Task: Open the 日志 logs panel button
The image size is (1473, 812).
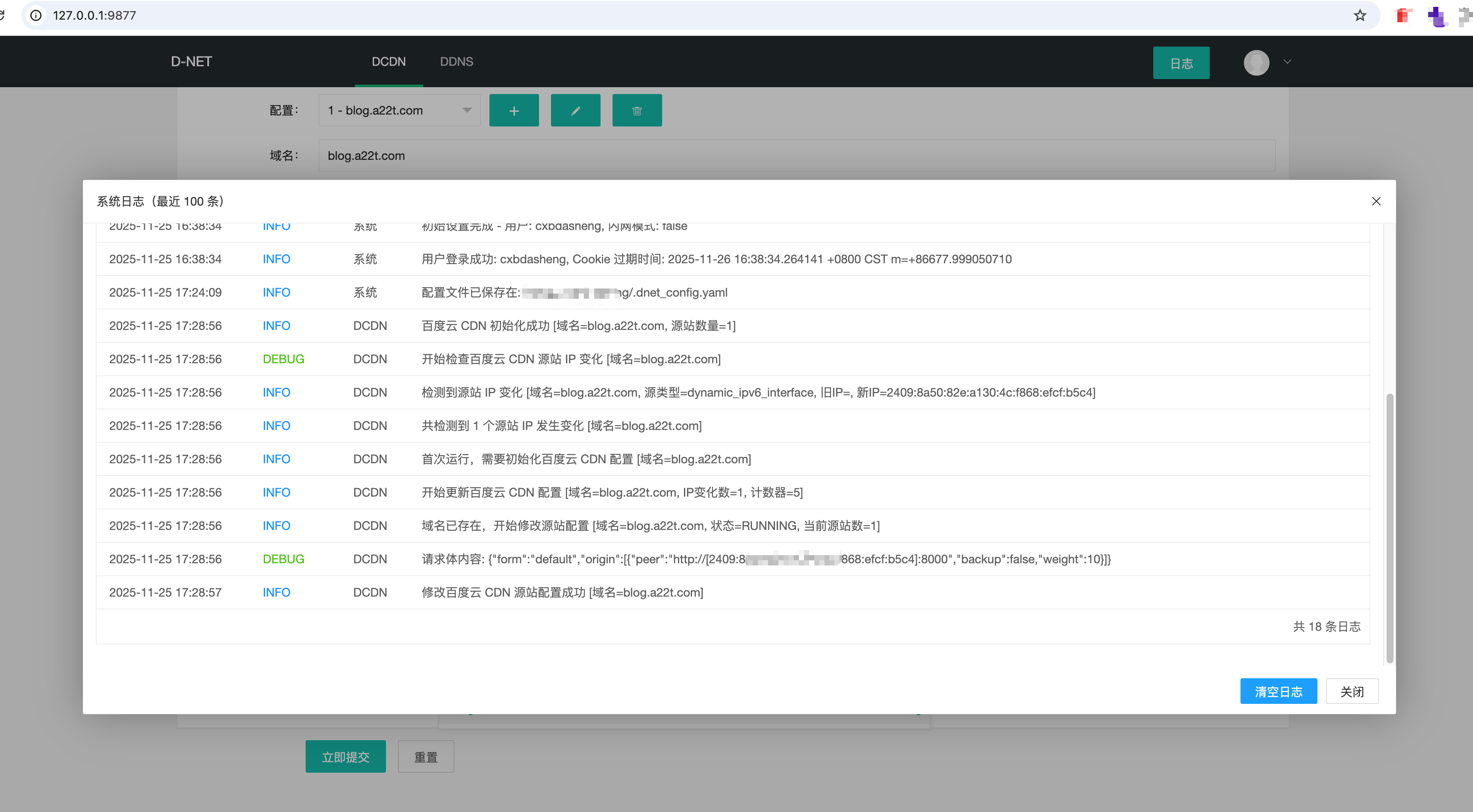Action: (1181, 63)
